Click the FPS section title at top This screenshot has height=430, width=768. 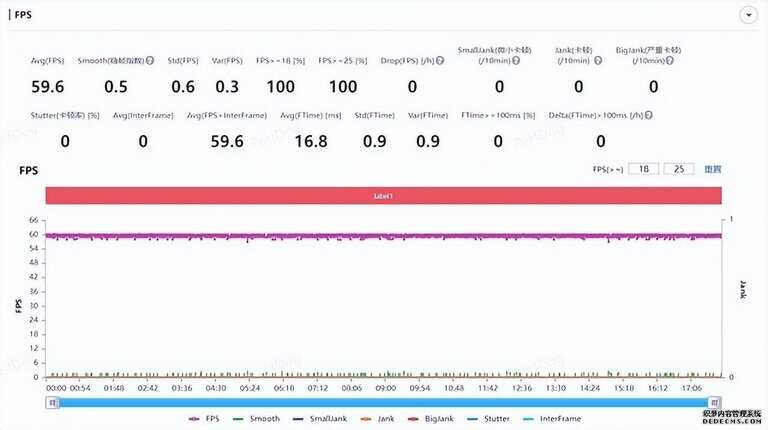(23, 15)
